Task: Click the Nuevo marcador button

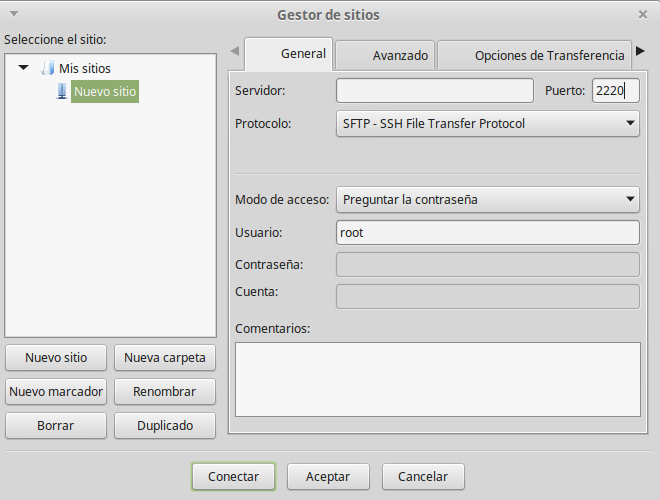Action: (56, 391)
